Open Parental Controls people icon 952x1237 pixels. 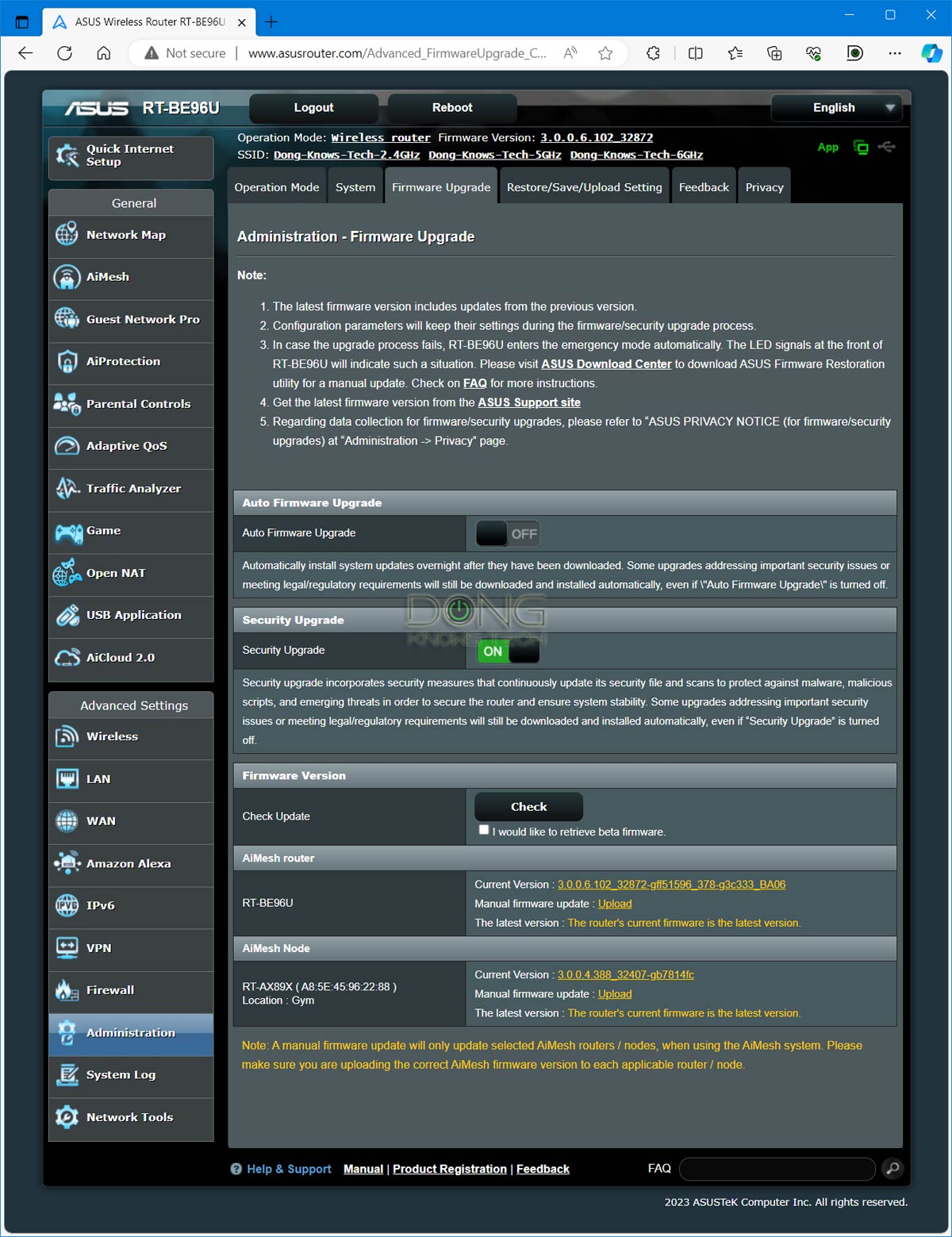tap(67, 404)
